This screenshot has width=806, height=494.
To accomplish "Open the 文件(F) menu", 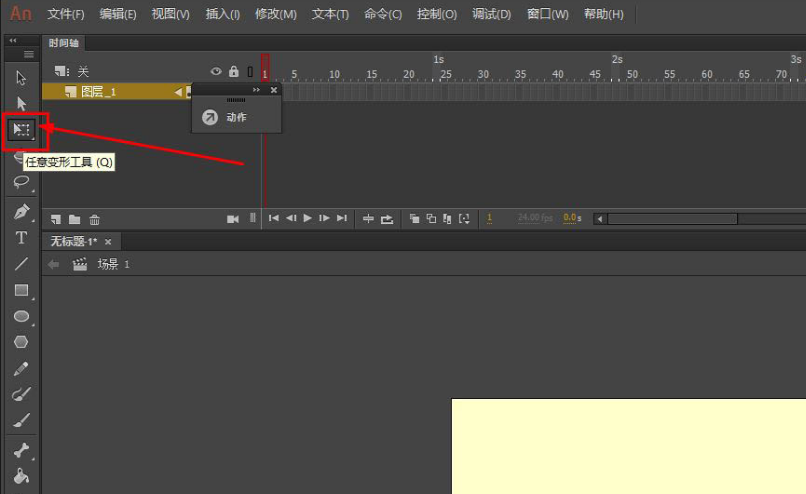I will (x=66, y=14).
